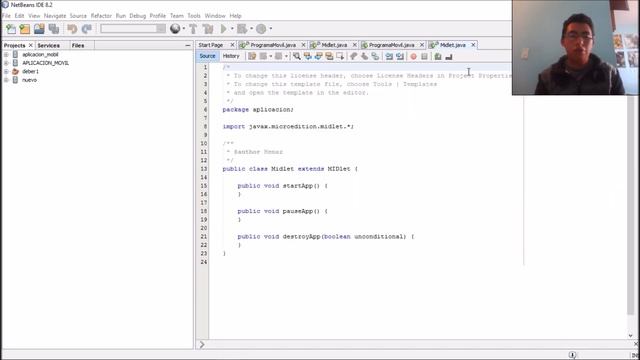Open the Window menu
Screen dimensions: 640x360
click(x=215, y=16)
